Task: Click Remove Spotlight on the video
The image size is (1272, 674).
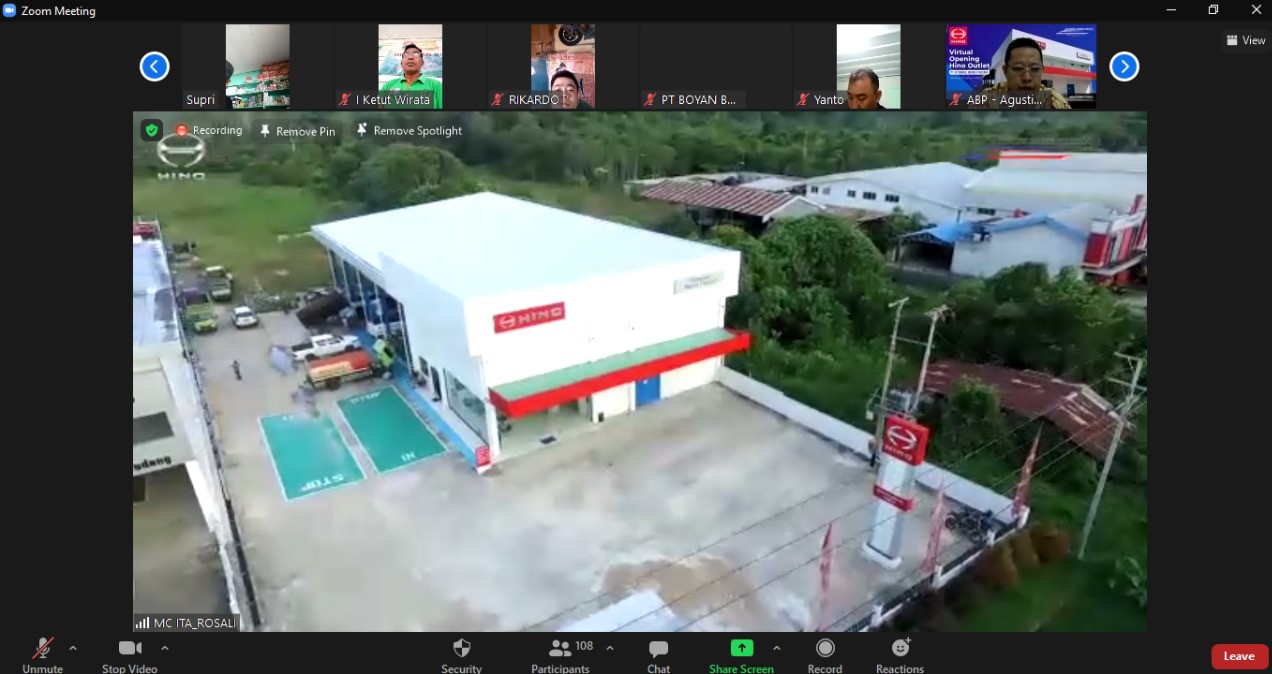Action: [x=410, y=131]
